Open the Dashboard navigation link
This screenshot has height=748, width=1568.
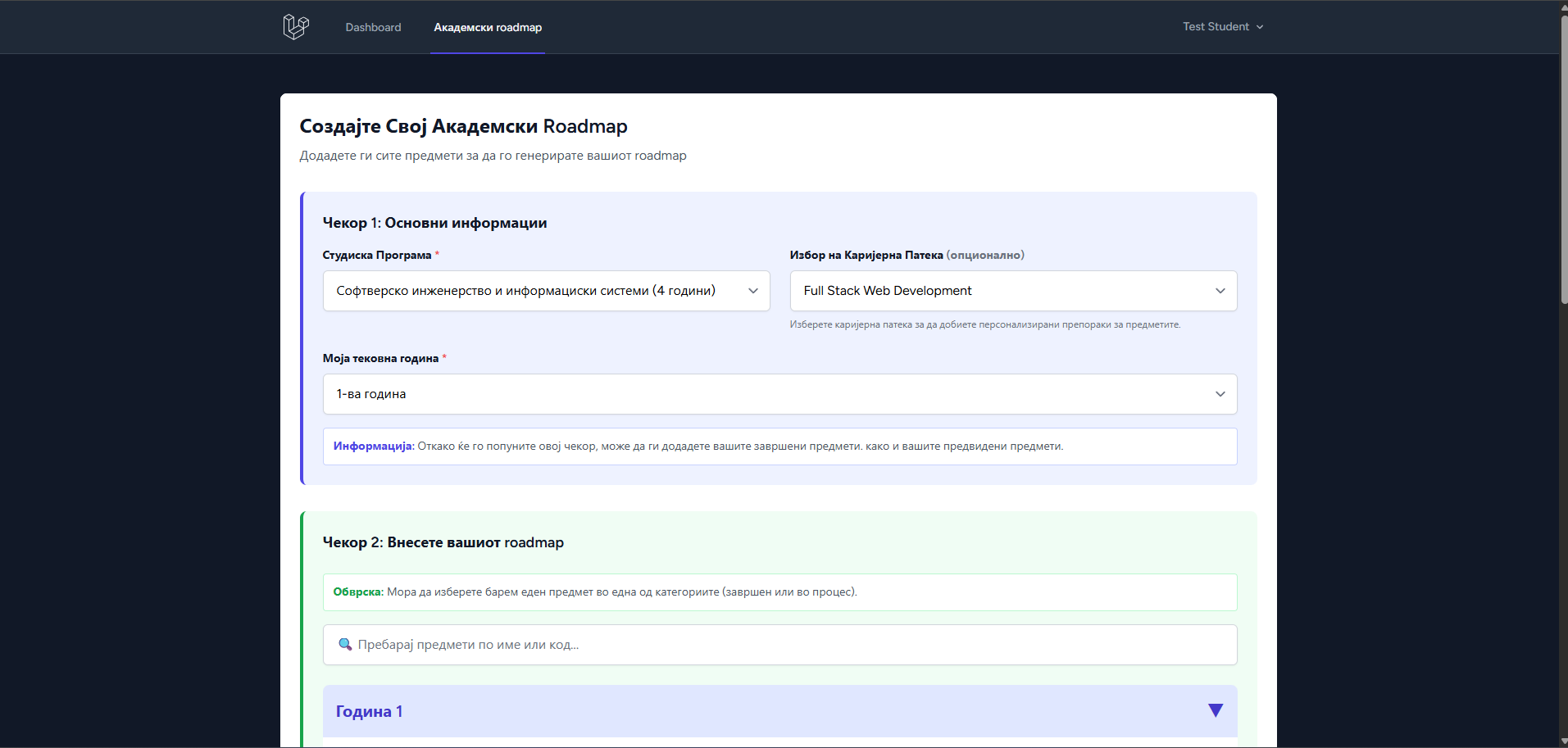[x=373, y=27]
